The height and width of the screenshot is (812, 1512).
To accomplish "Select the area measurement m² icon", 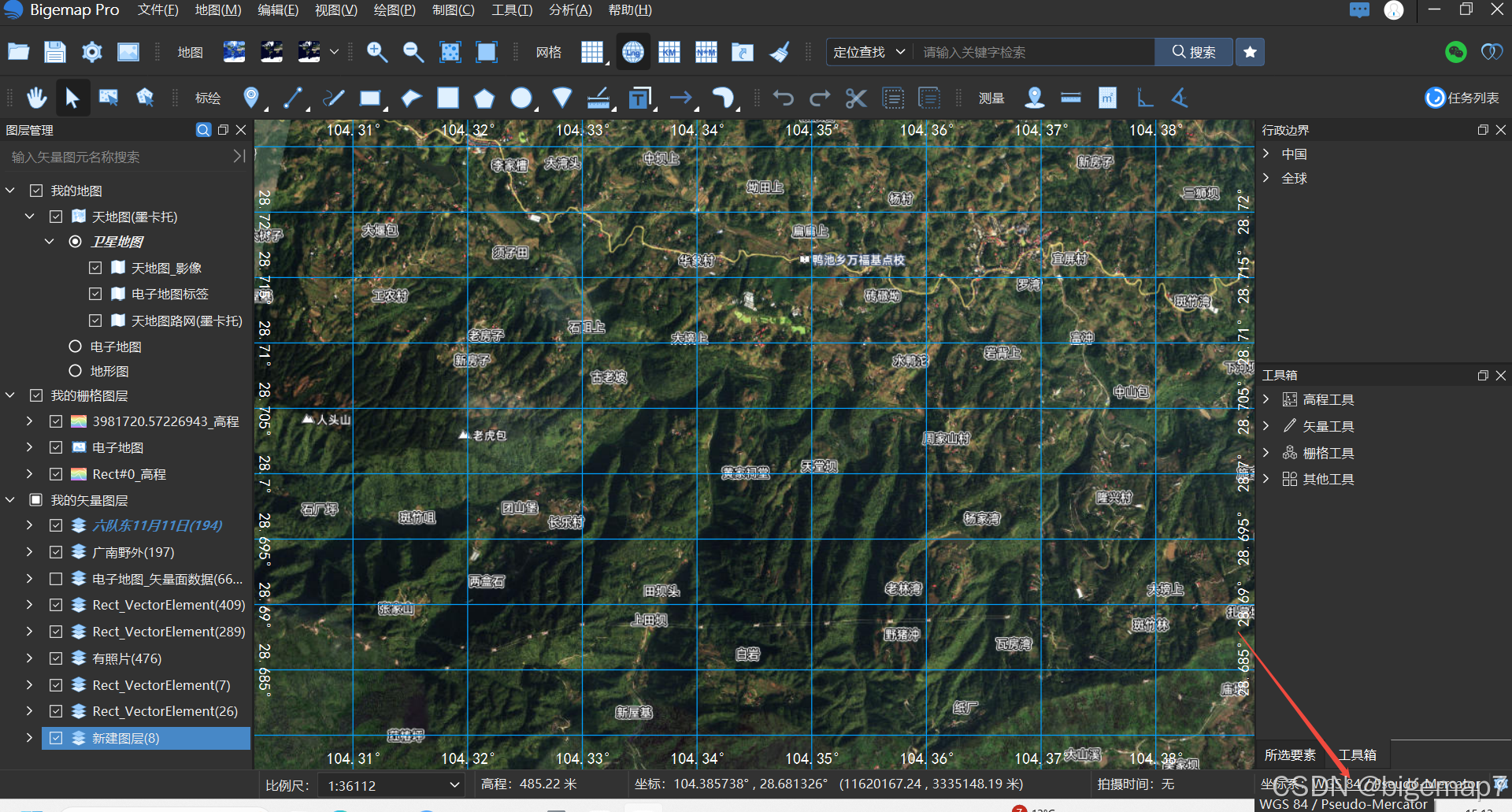I will (1107, 98).
